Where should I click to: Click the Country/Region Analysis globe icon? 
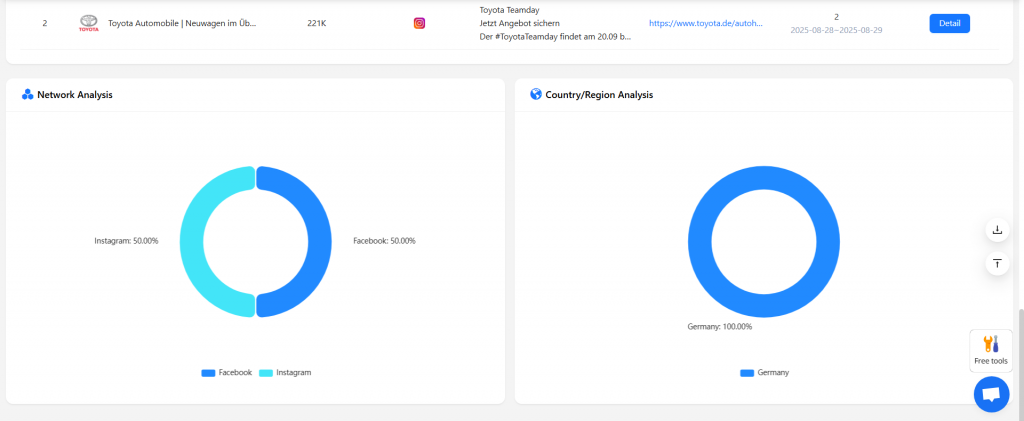(x=536, y=95)
